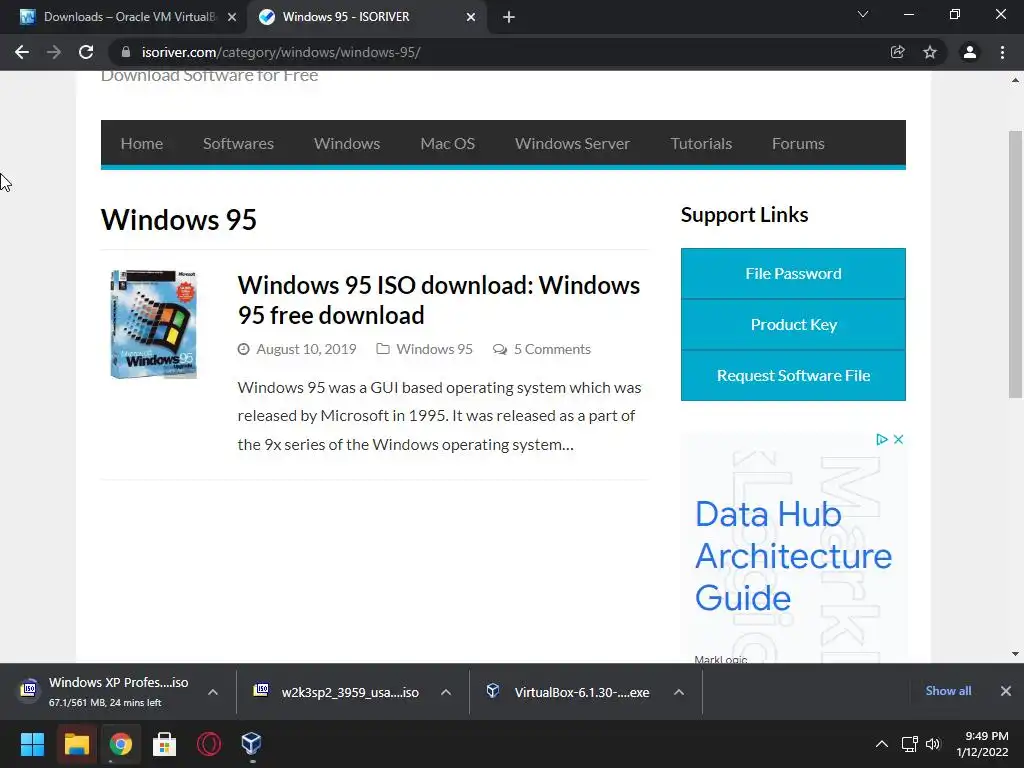This screenshot has height=768, width=1024.
Task: Open the tab search chevron
Action: tap(863, 14)
